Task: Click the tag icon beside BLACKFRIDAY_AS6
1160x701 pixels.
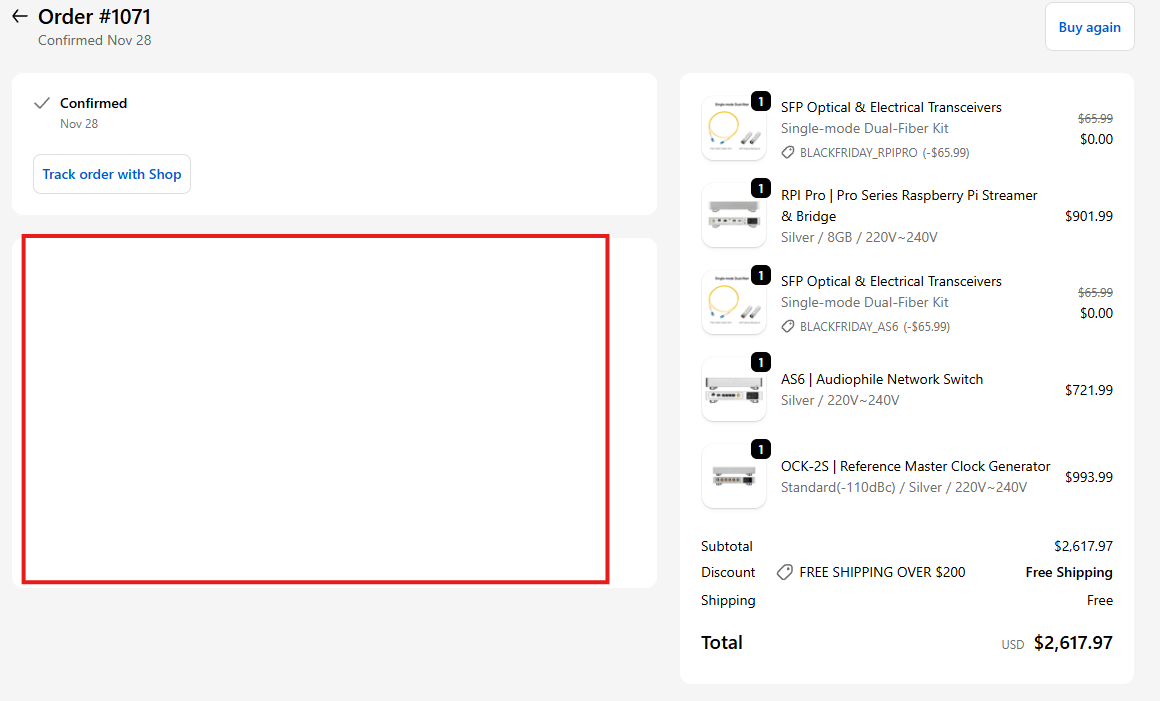Action: point(788,326)
